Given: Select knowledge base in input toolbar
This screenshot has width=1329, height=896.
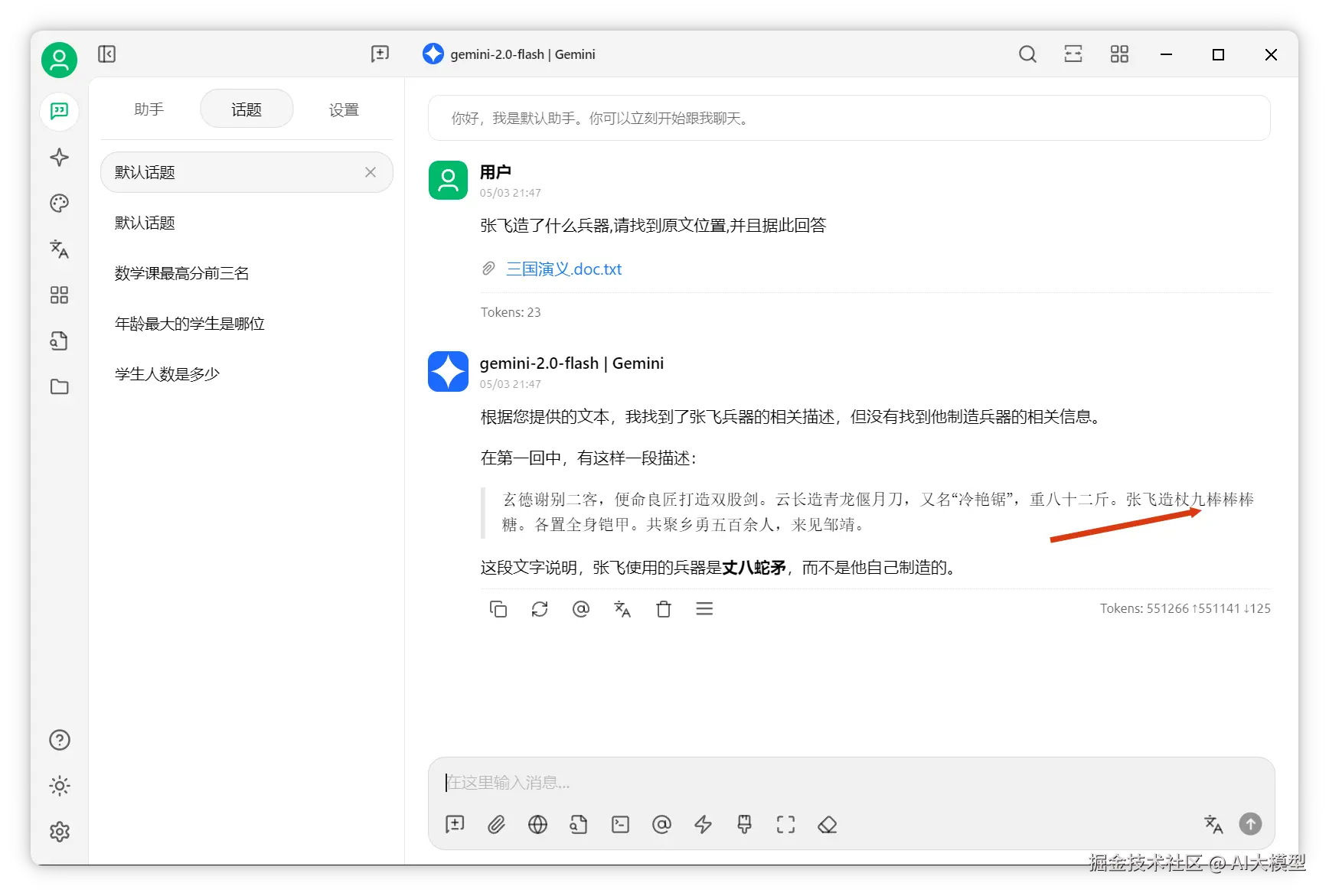Looking at the screenshot, I should click(579, 824).
